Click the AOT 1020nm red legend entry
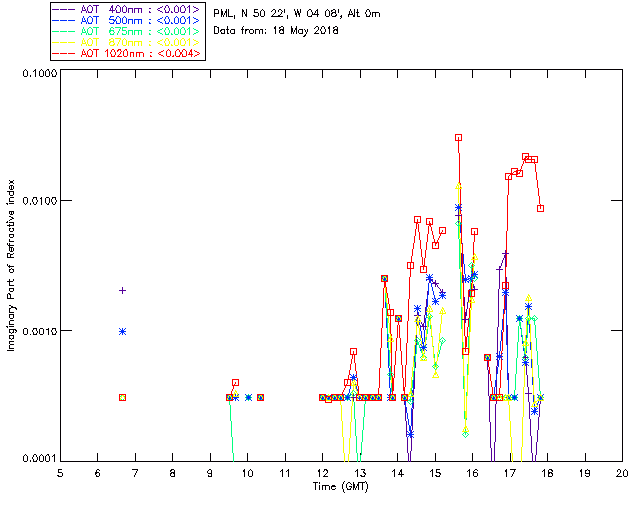 (x=127, y=53)
